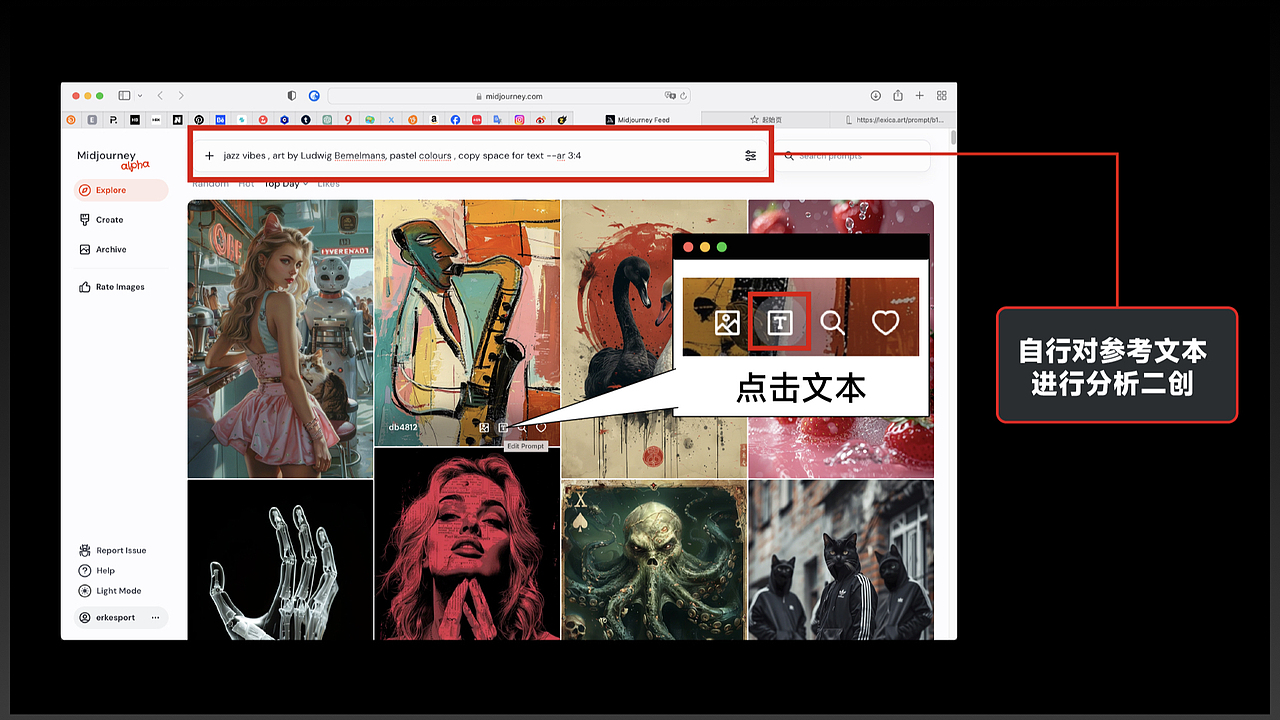1280x720 pixels.
Task: Switch to the Midjourney Feed tab
Action: tap(638, 120)
